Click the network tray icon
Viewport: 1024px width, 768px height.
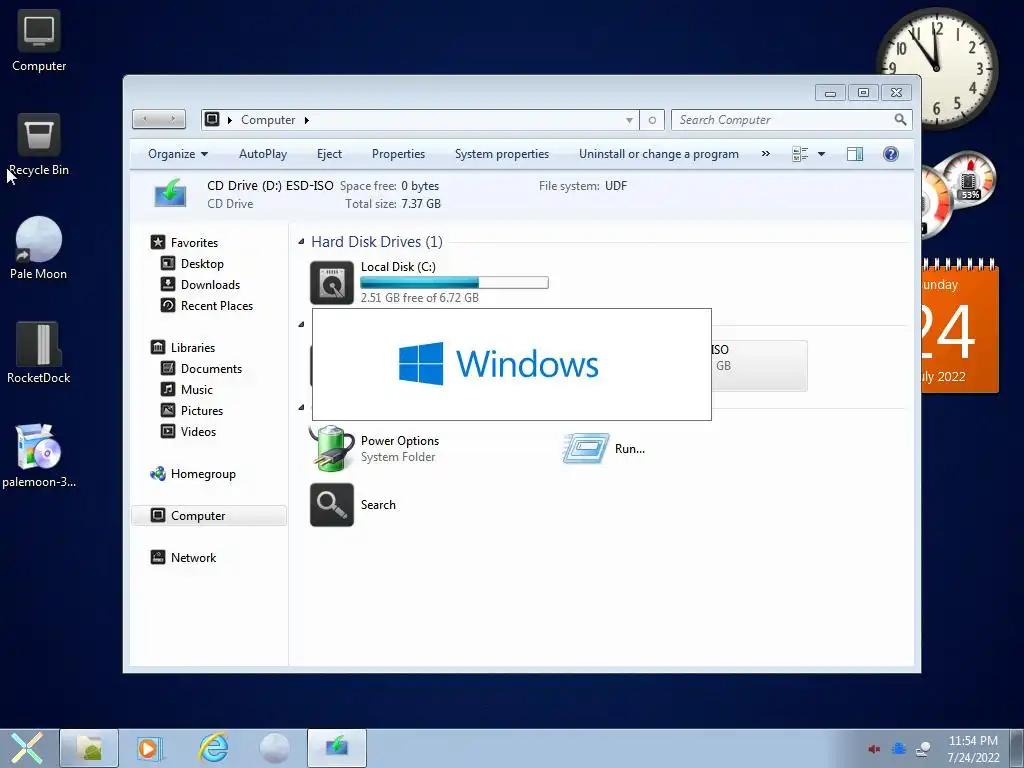pos(923,748)
